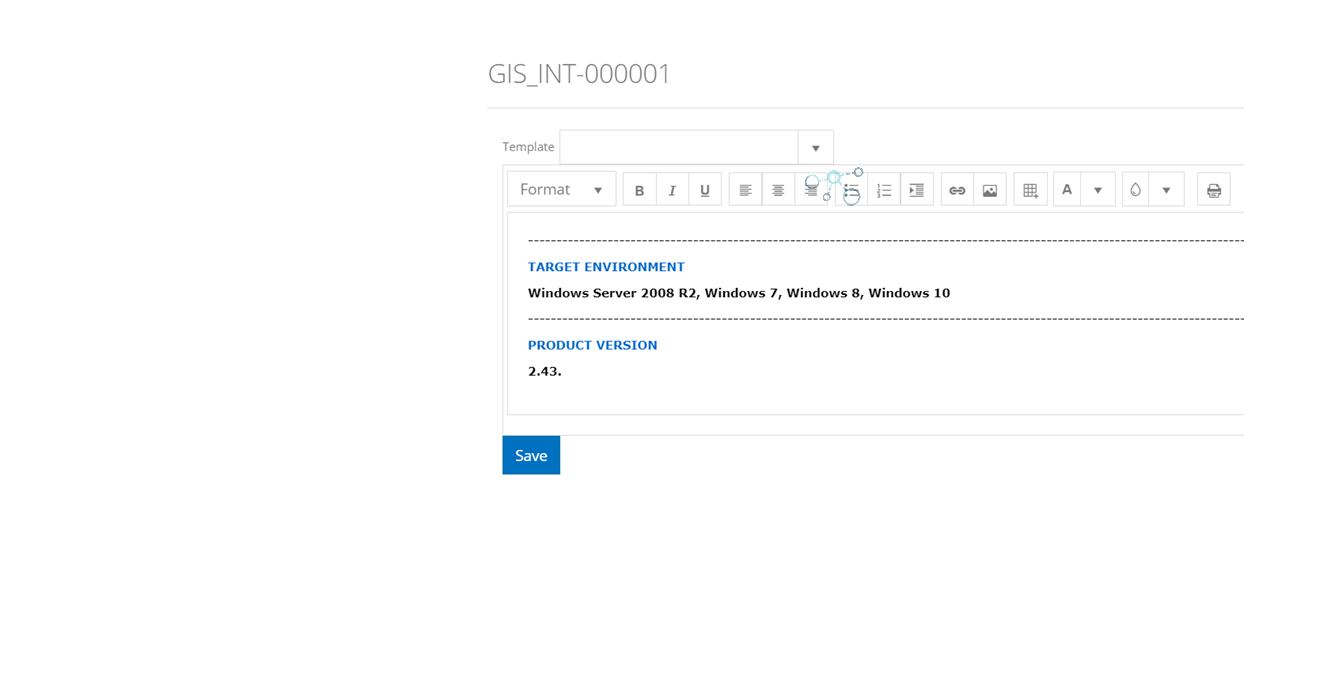Click the PRODUCT VERSION heading text
This screenshot has height=686, width=1341.
pyautogui.click(x=592, y=345)
